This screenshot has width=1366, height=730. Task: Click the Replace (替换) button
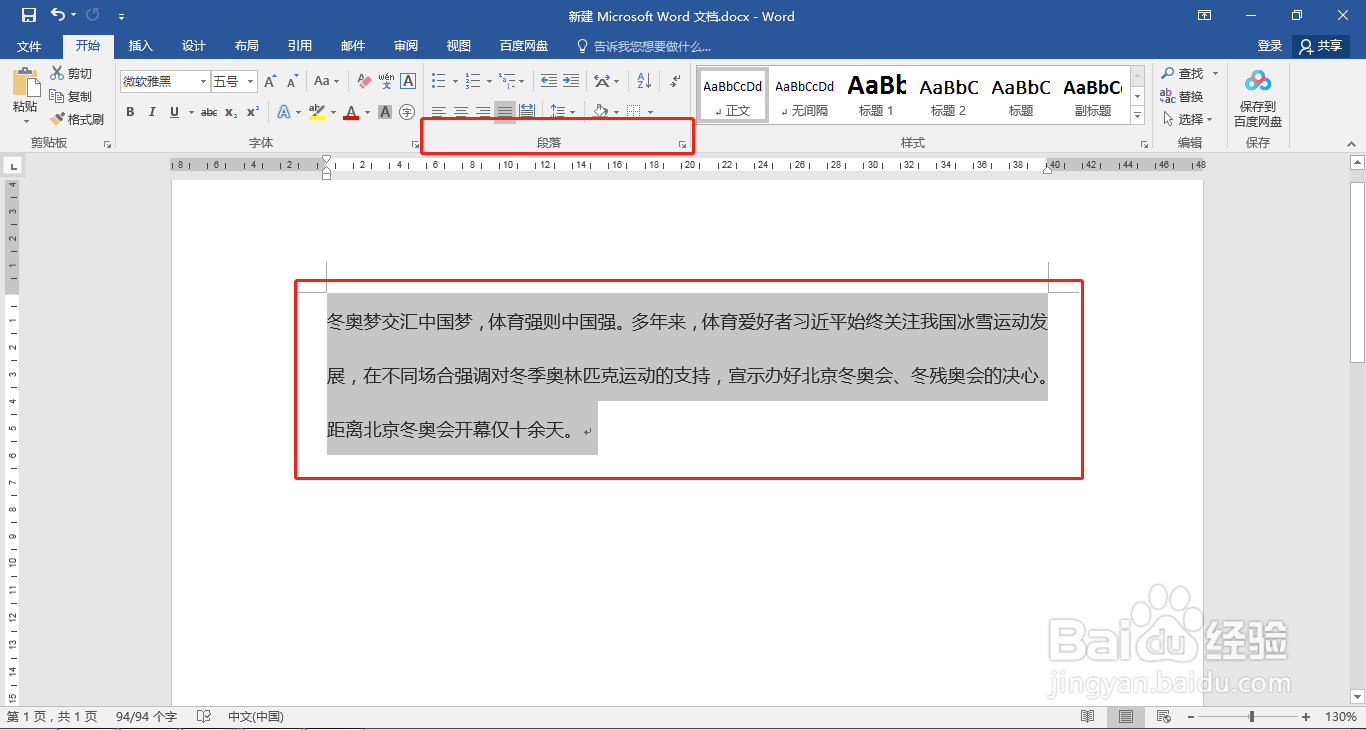pos(1181,97)
